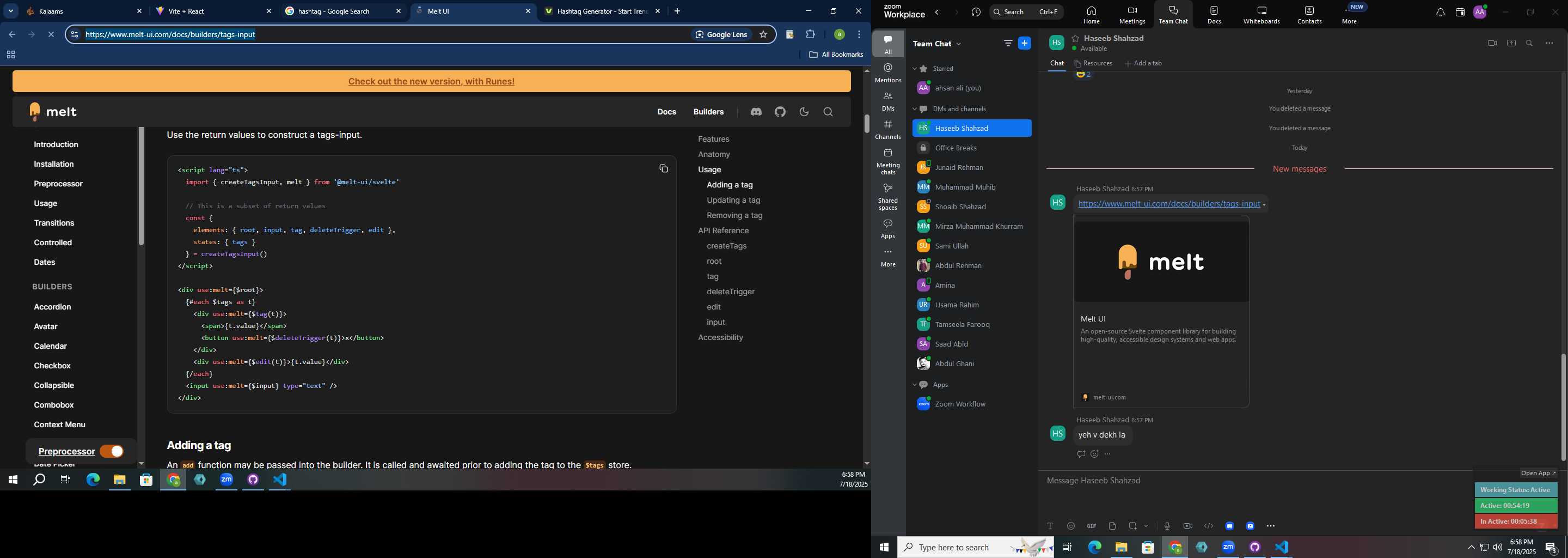Screen dimensions: 1568x558
Task: Switch to the Zoom Meetings tab
Action: 1132,15
